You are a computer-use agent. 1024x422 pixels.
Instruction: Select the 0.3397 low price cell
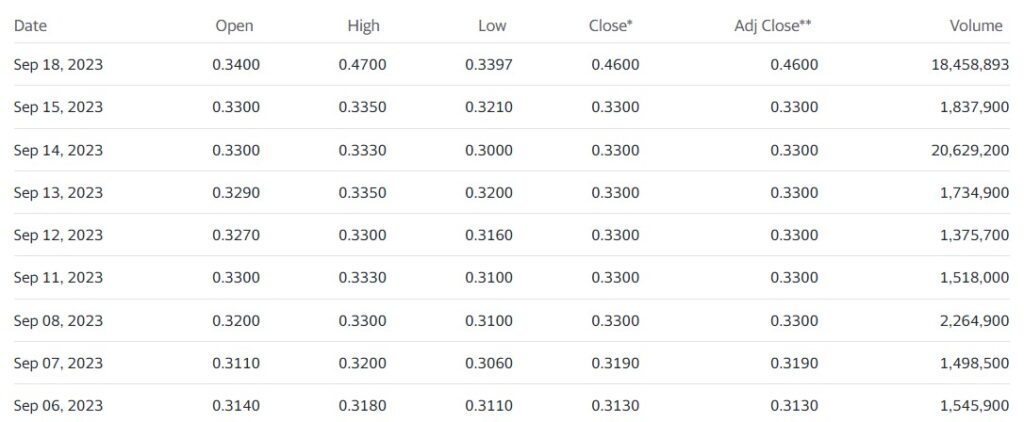tap(489, 65)
